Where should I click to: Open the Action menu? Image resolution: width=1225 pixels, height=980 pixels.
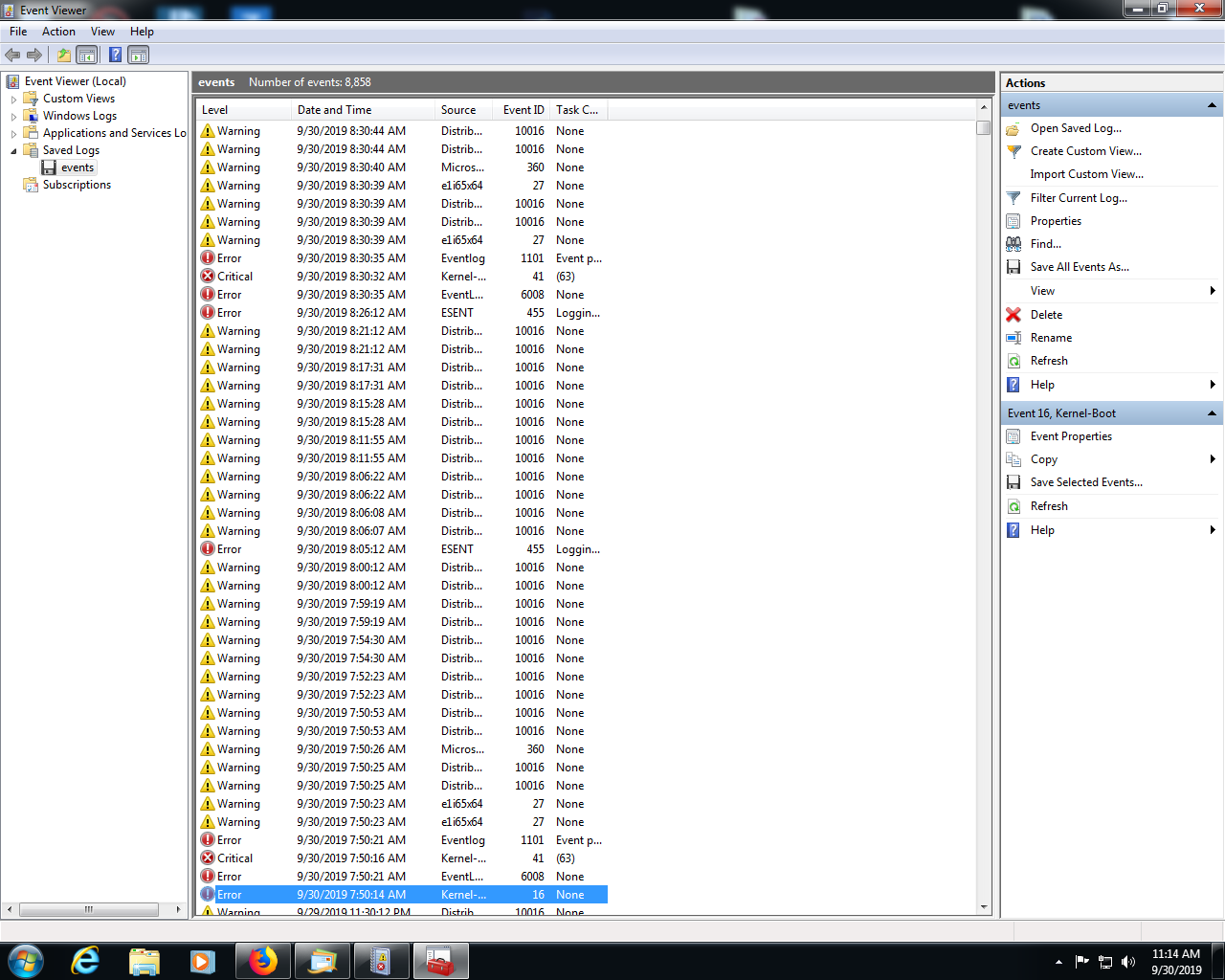pos(58,32)
